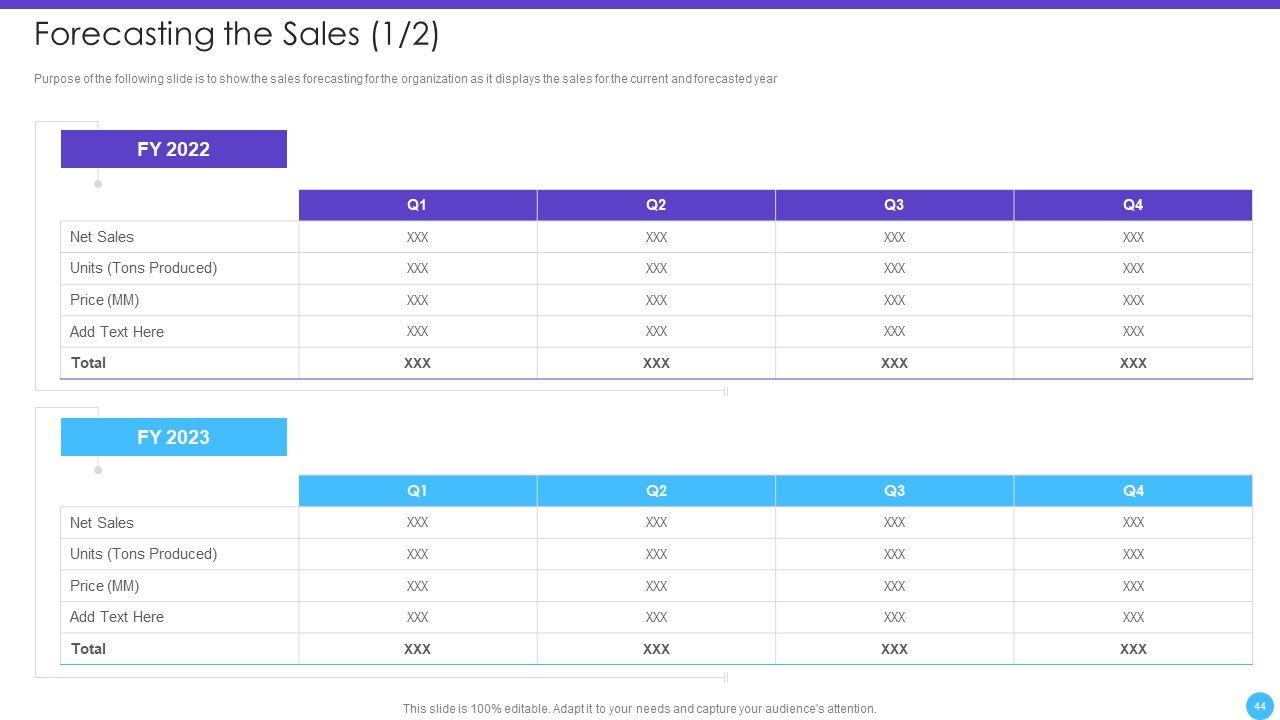Viewport: 1280px width, 720px height.
Task: Click the slide purpose description text
Action: [405, 79]
